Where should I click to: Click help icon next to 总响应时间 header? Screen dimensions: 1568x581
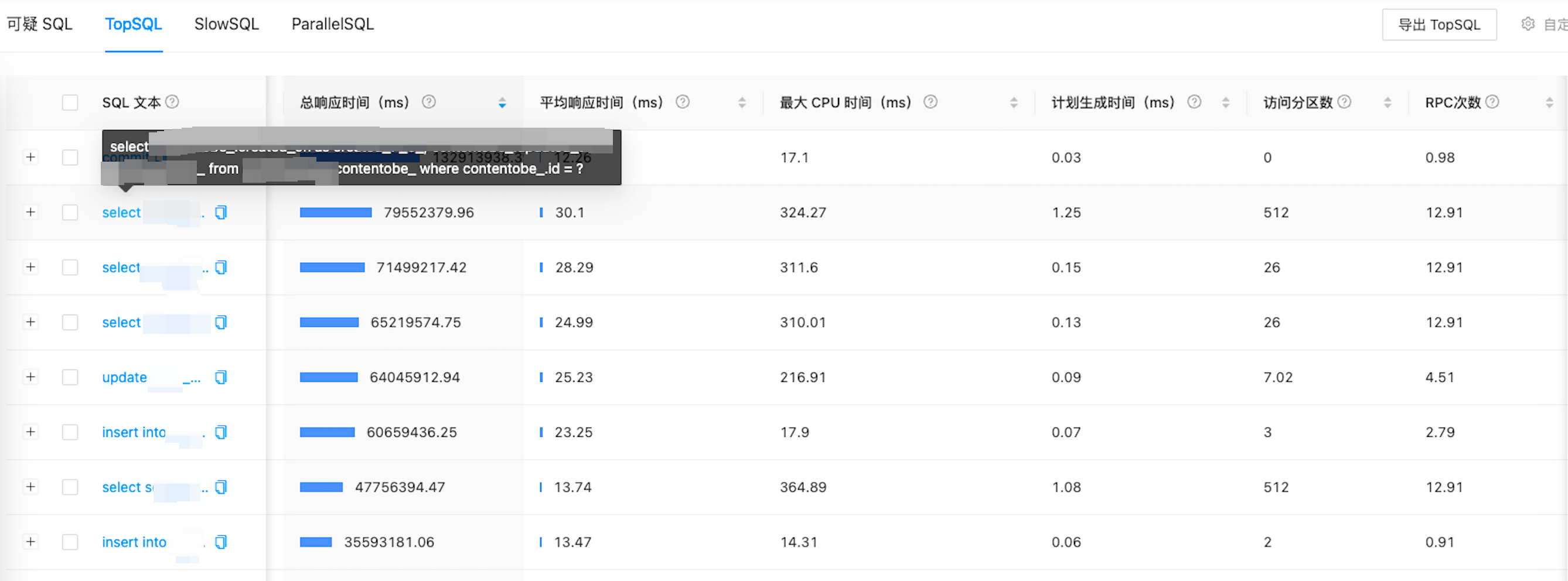point(428,101)
